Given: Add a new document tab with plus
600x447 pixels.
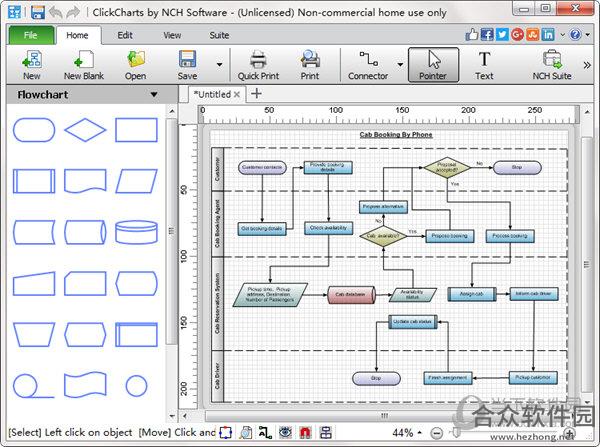Looking at the screenshot, I should coord(256,93).
